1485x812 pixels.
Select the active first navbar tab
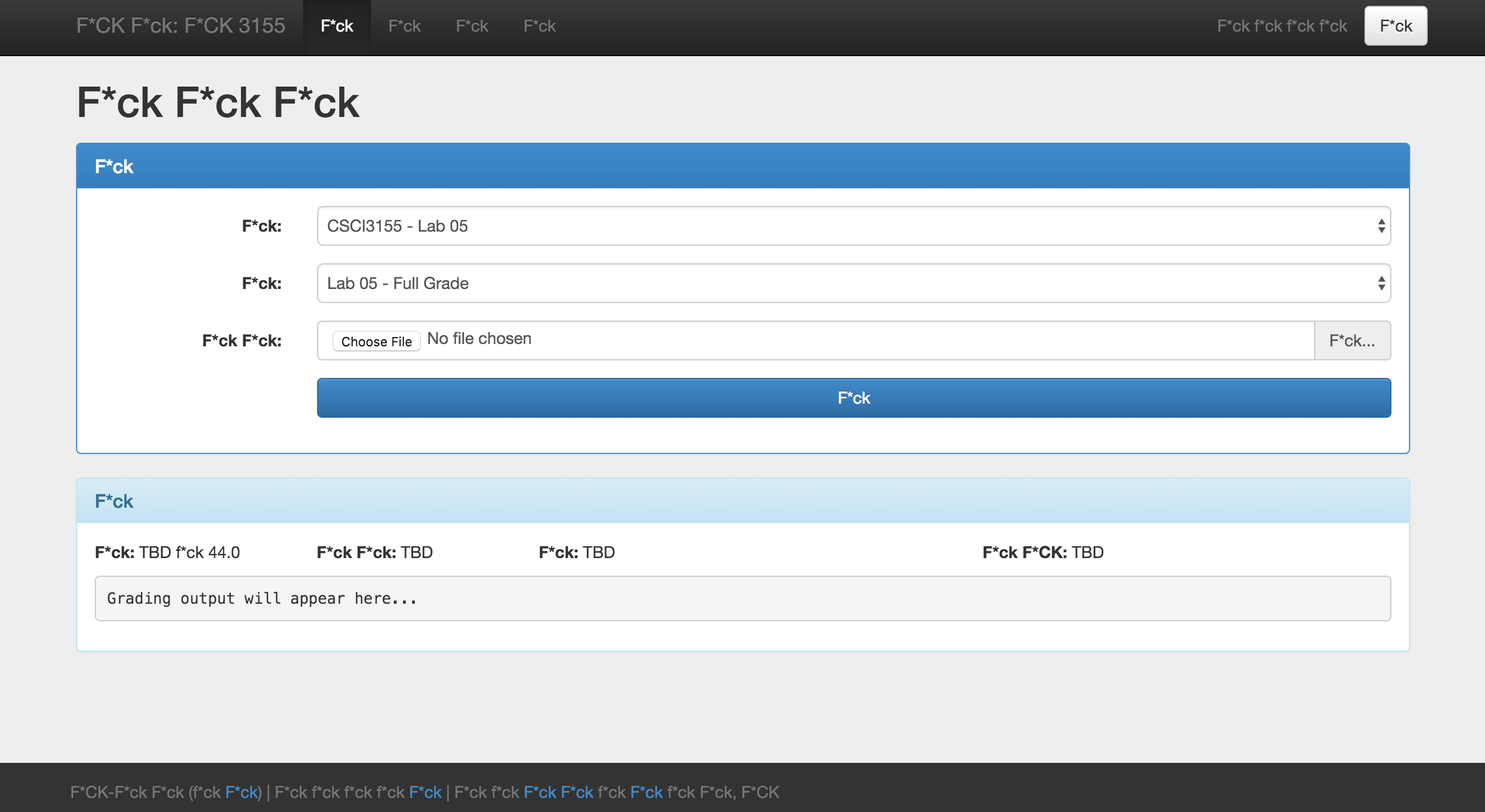[x=336, y=26]
